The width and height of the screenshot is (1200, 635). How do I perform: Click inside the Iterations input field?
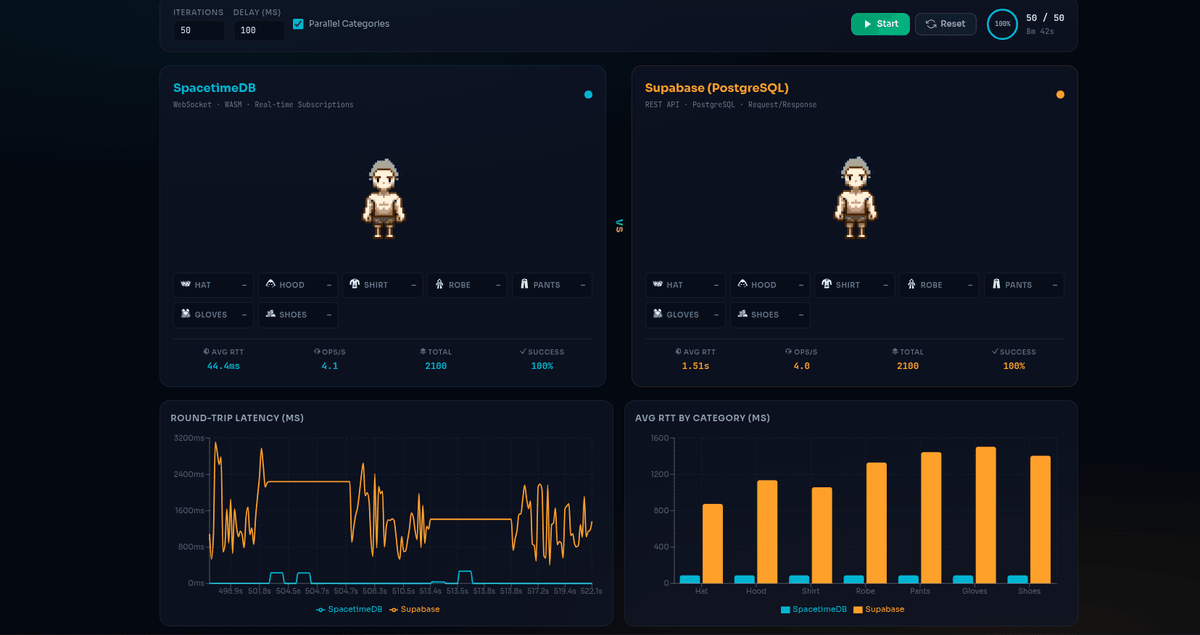coord(197,30)
